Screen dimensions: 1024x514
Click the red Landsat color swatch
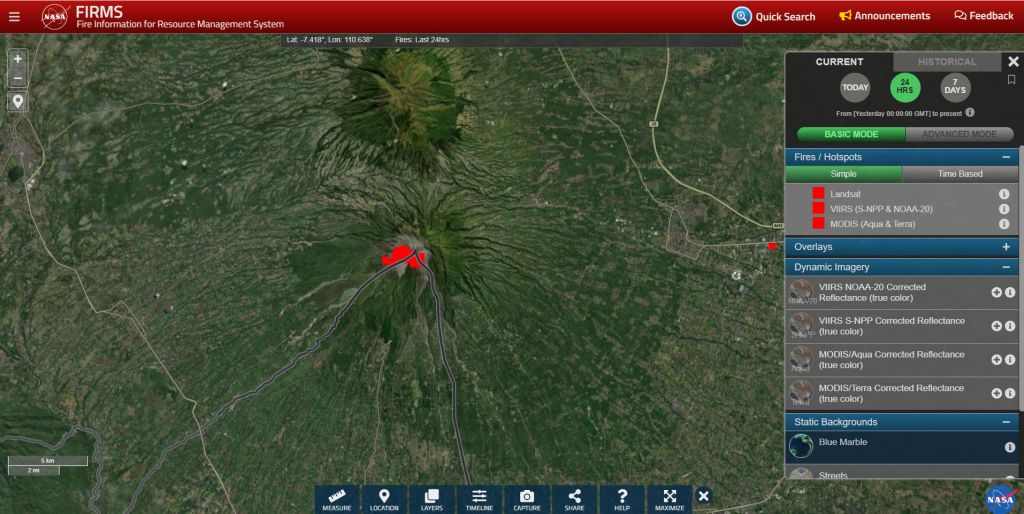(x=818, y=193)
